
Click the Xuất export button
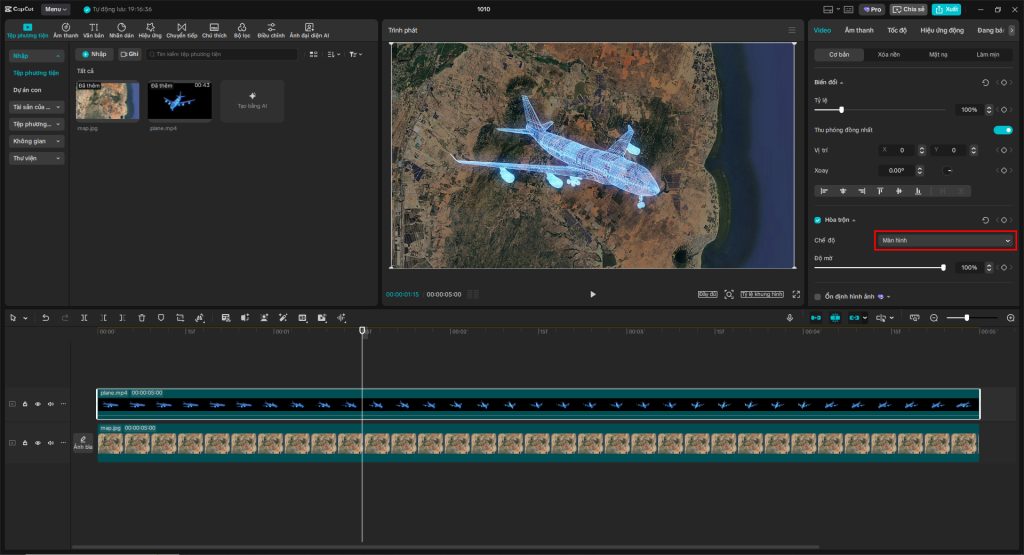coord(946,9)
